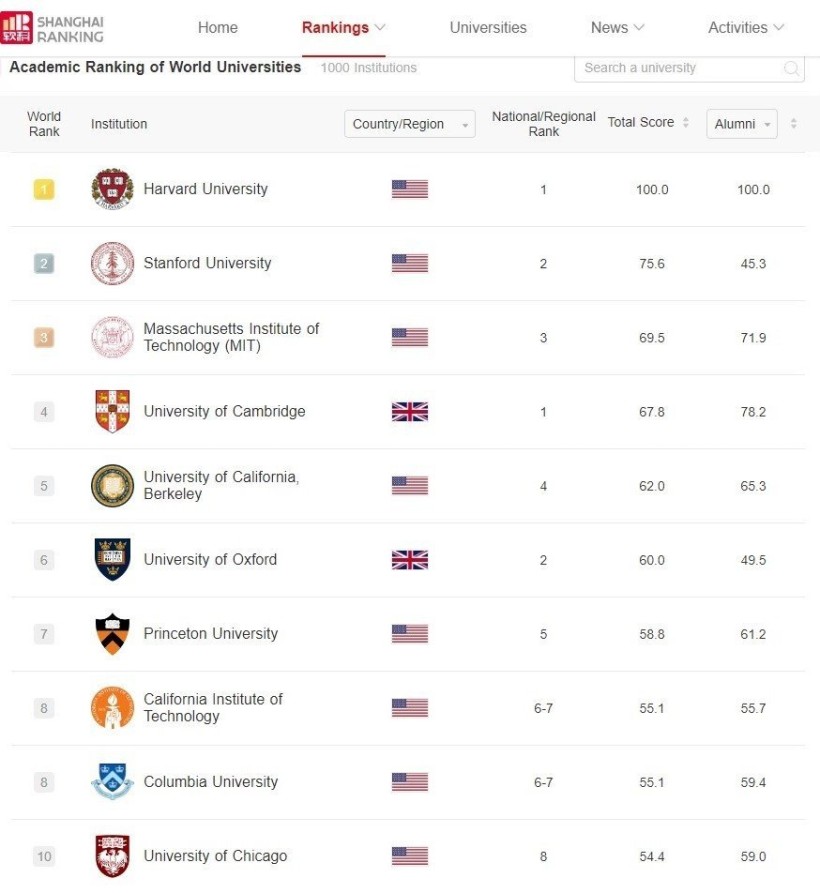
Task: Click the University of Chicago crest
Action: (x=112, y=856)
